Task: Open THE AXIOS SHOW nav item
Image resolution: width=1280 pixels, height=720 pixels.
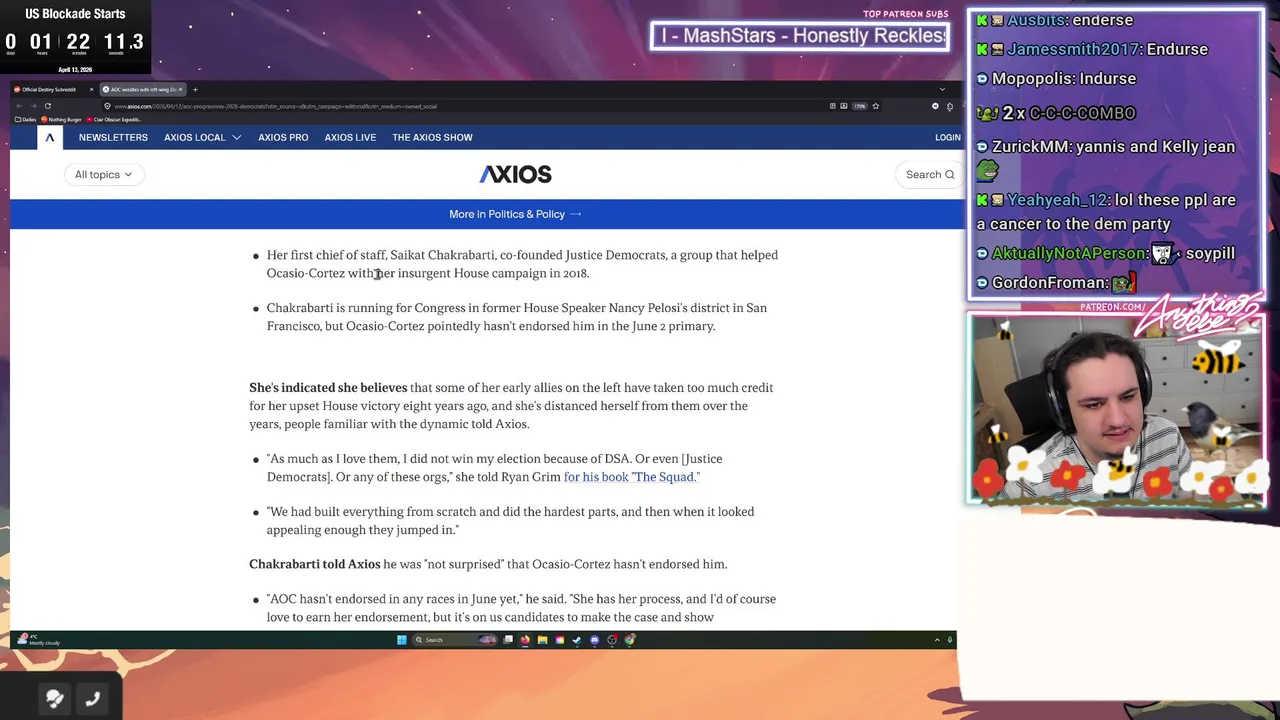Action: coord(432,137)
